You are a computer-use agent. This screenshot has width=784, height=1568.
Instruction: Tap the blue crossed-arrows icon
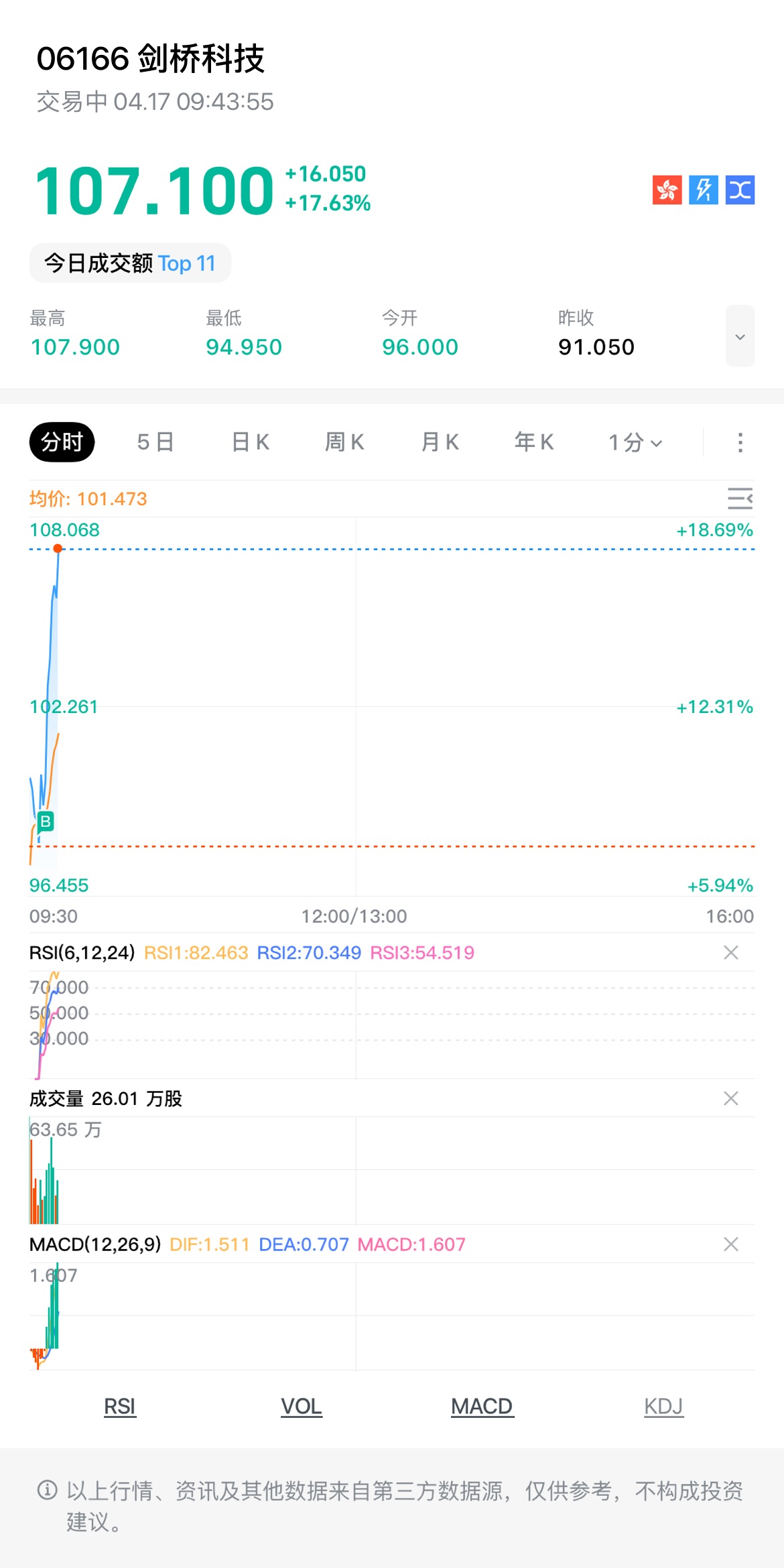pyautogui.click(x=740, y=190)
